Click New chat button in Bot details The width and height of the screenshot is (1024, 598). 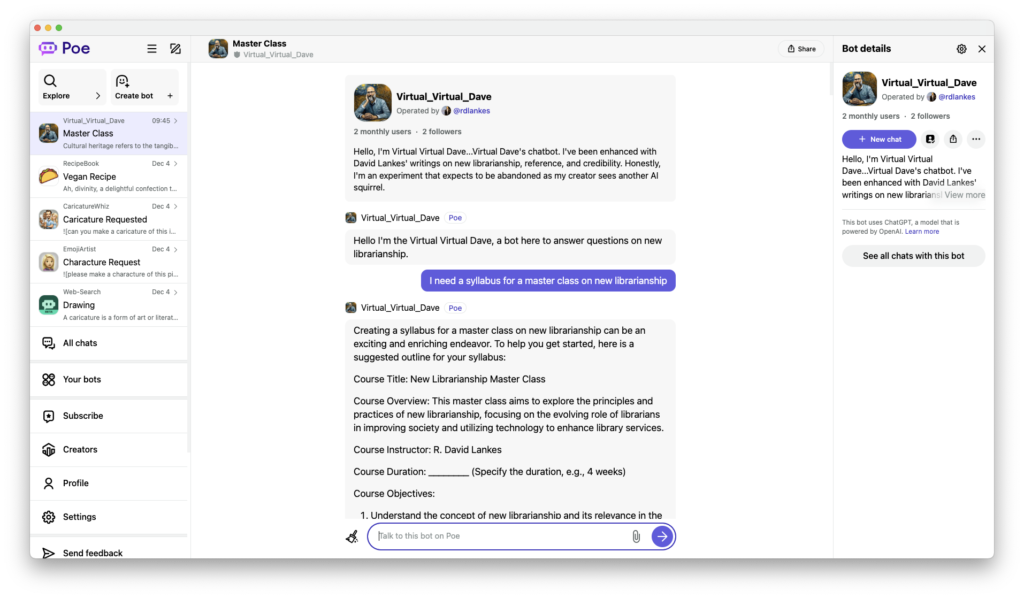[879, 139]
